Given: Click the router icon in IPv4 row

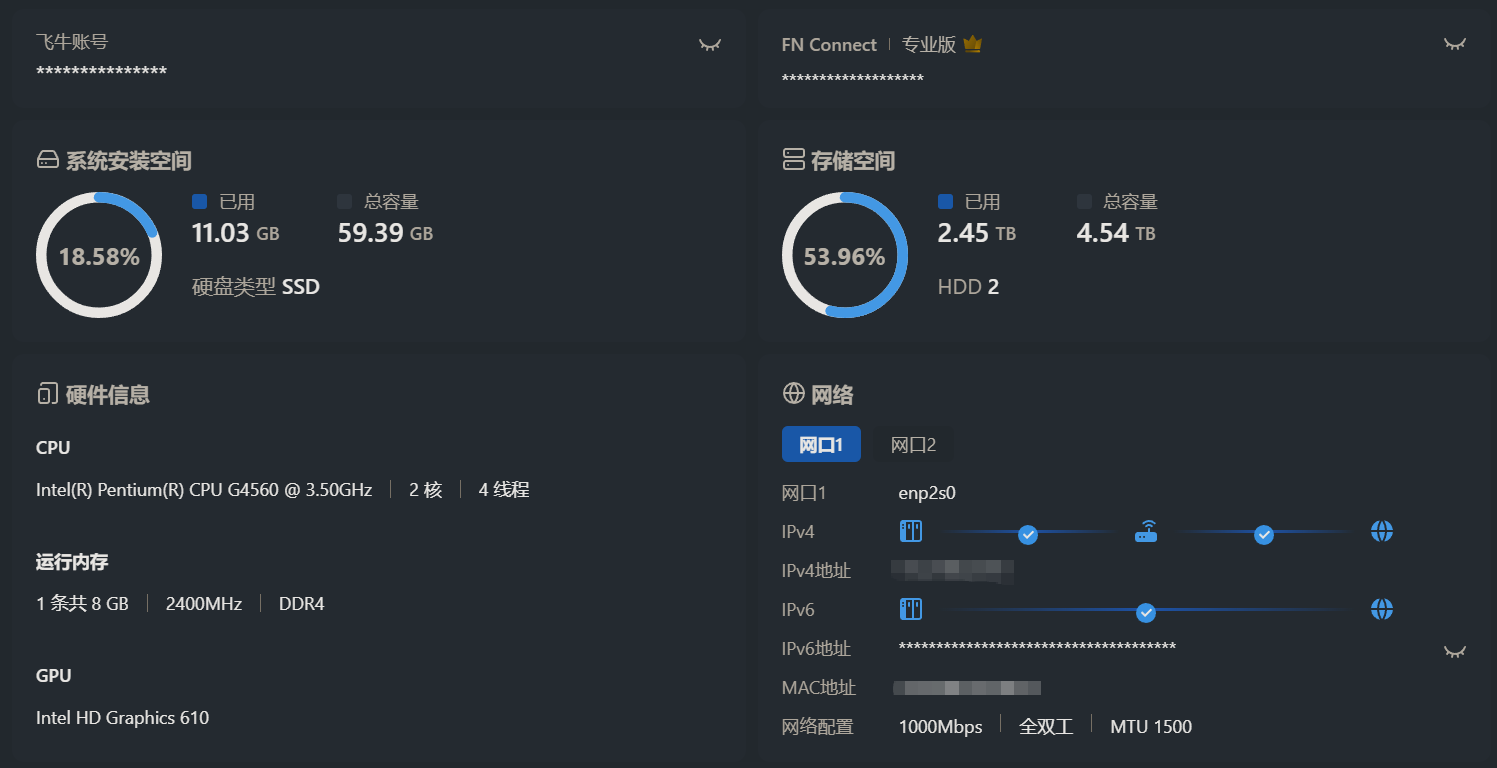Looking at the screenshot, I should [x=1146, y=531].
